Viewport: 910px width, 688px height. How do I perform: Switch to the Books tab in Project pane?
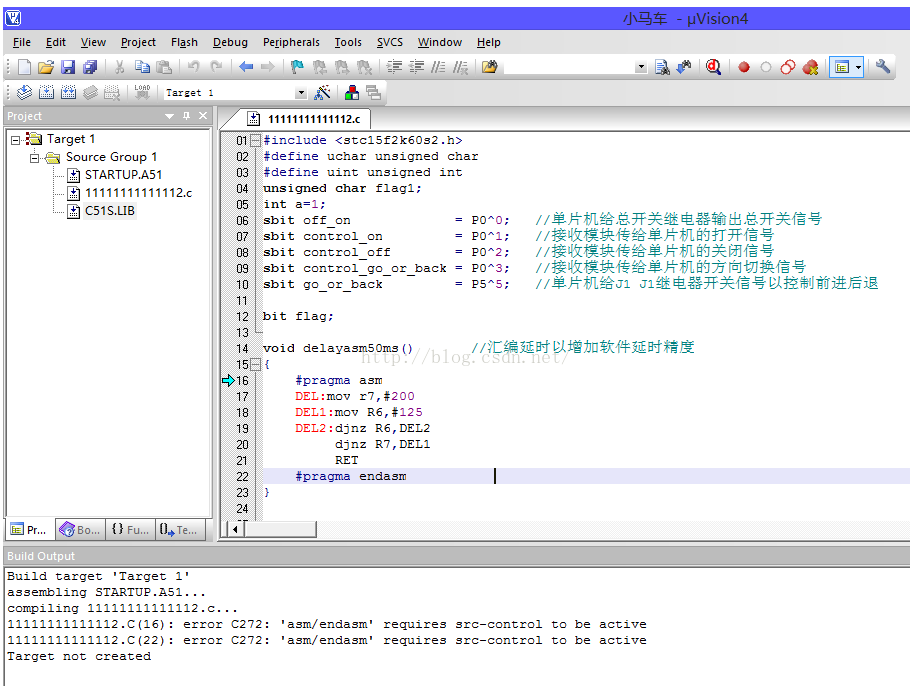(80, 529)
